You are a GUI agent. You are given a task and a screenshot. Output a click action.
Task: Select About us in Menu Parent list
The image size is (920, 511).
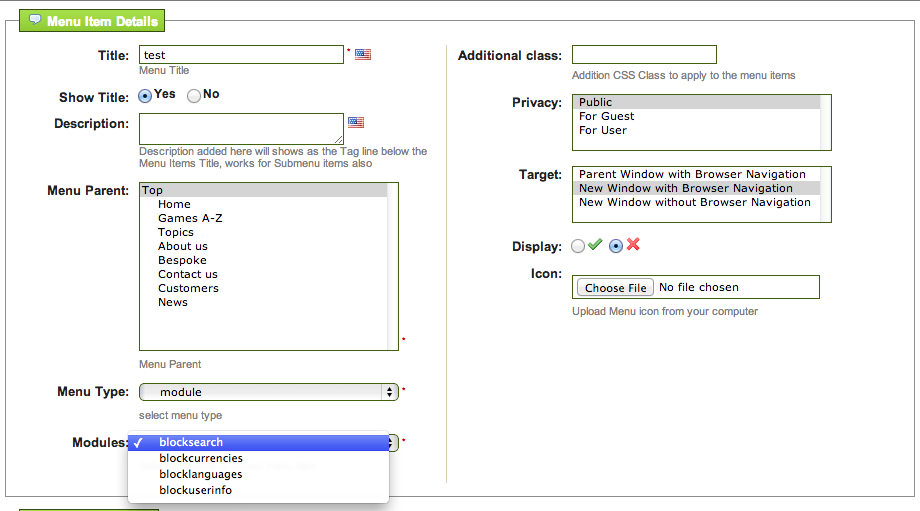263,246
